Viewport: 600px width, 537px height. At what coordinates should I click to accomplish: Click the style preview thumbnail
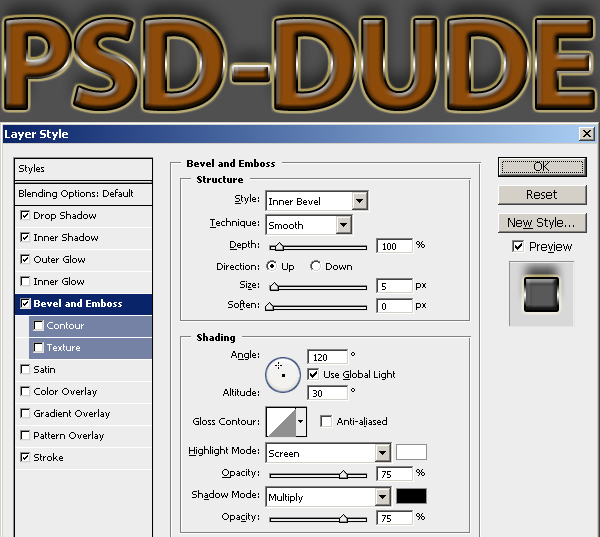coord(541,294)
